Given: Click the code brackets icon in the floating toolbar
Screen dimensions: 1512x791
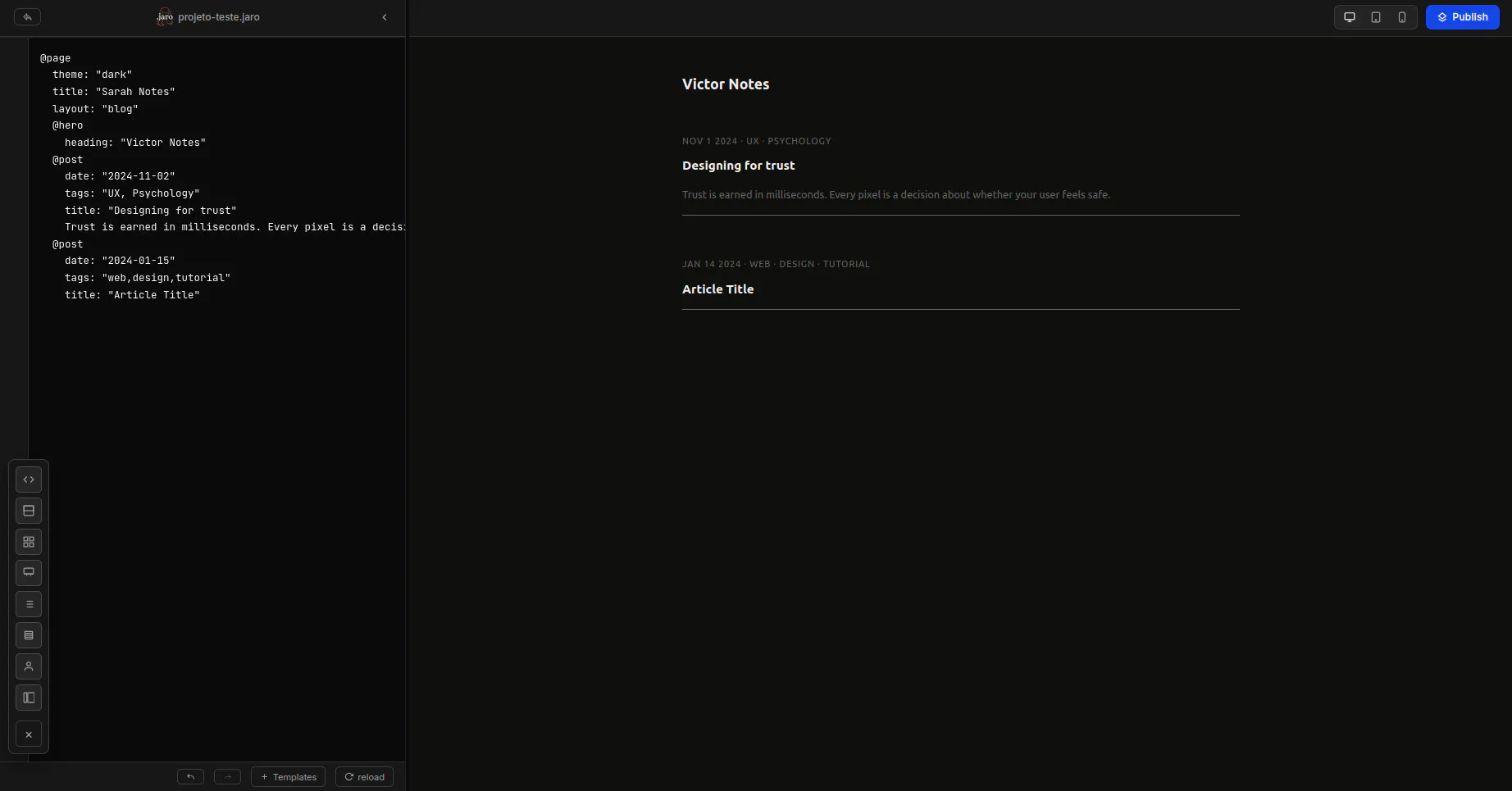Looking at the screenshot, I should [29, 480].
